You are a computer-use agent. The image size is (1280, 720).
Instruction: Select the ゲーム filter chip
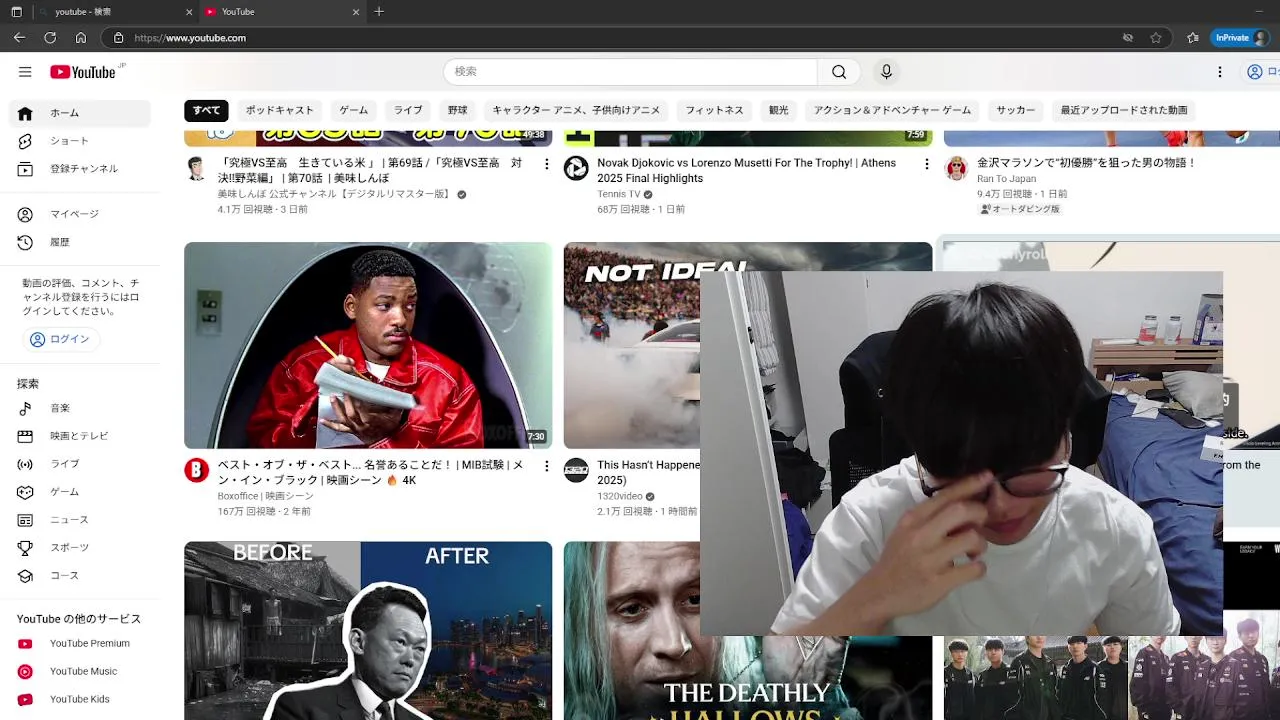point(354,110)
